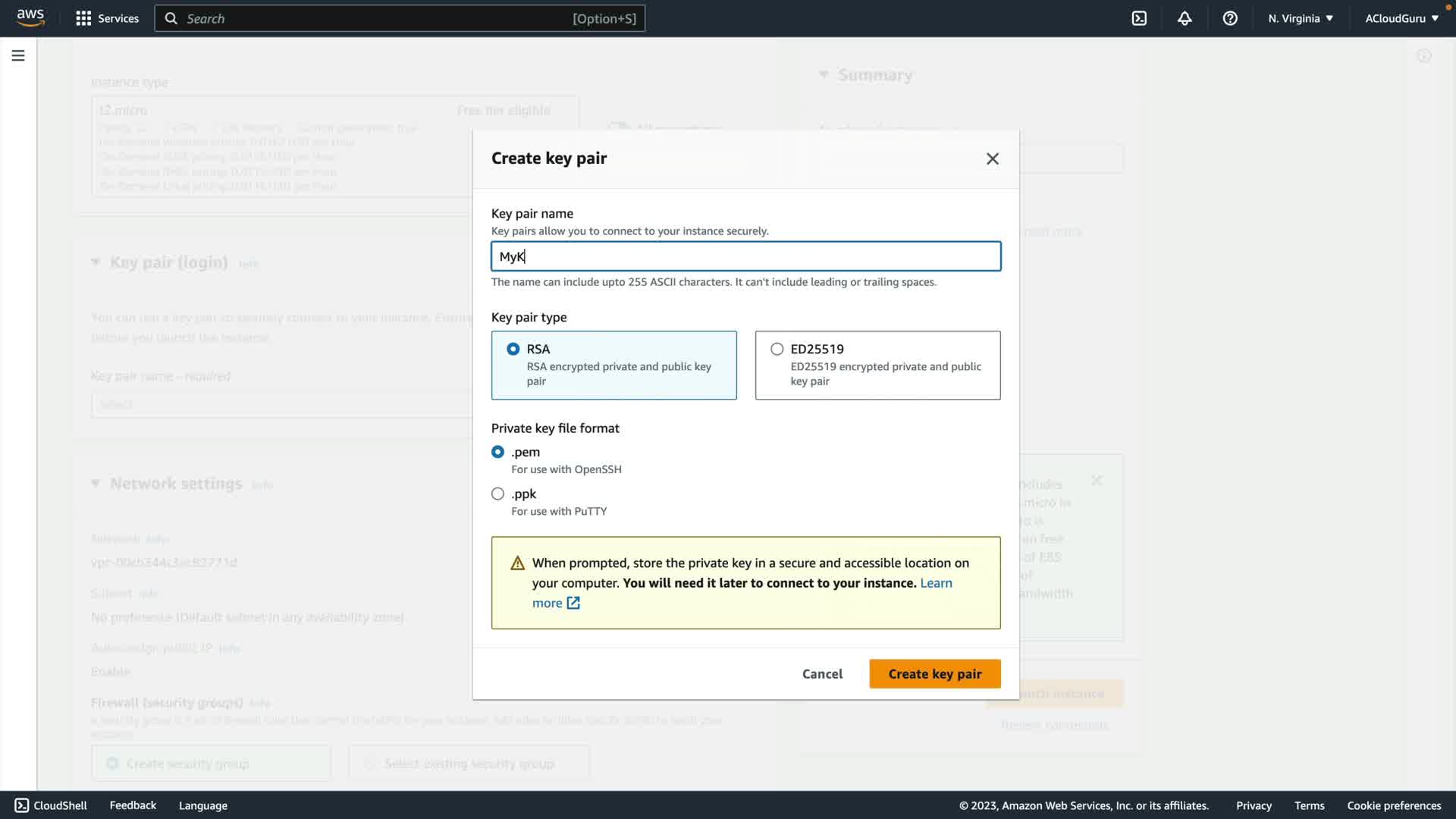Screen dimensions: 1456x819
Task: Open the Services grid menu
Action: [83, 18]
